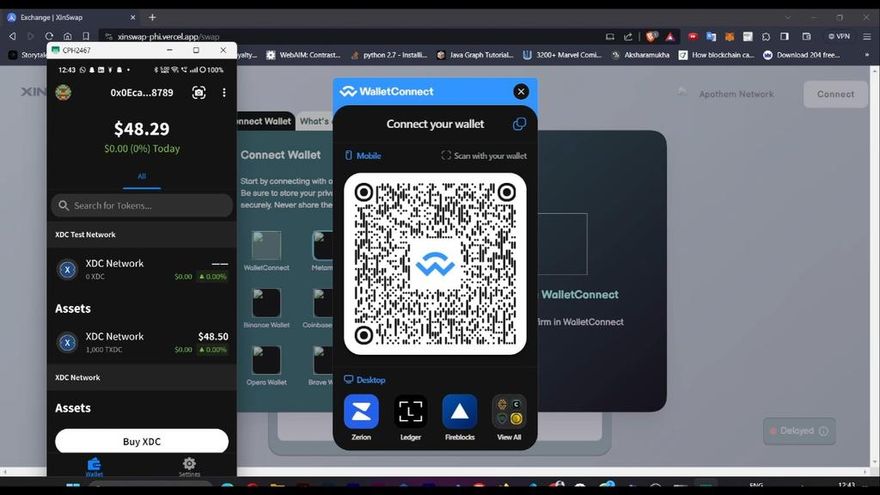This screenshot has height=495, width=880.
Task: Open the python 2.7 - Install bookmark
Action: tap(388, 55)
